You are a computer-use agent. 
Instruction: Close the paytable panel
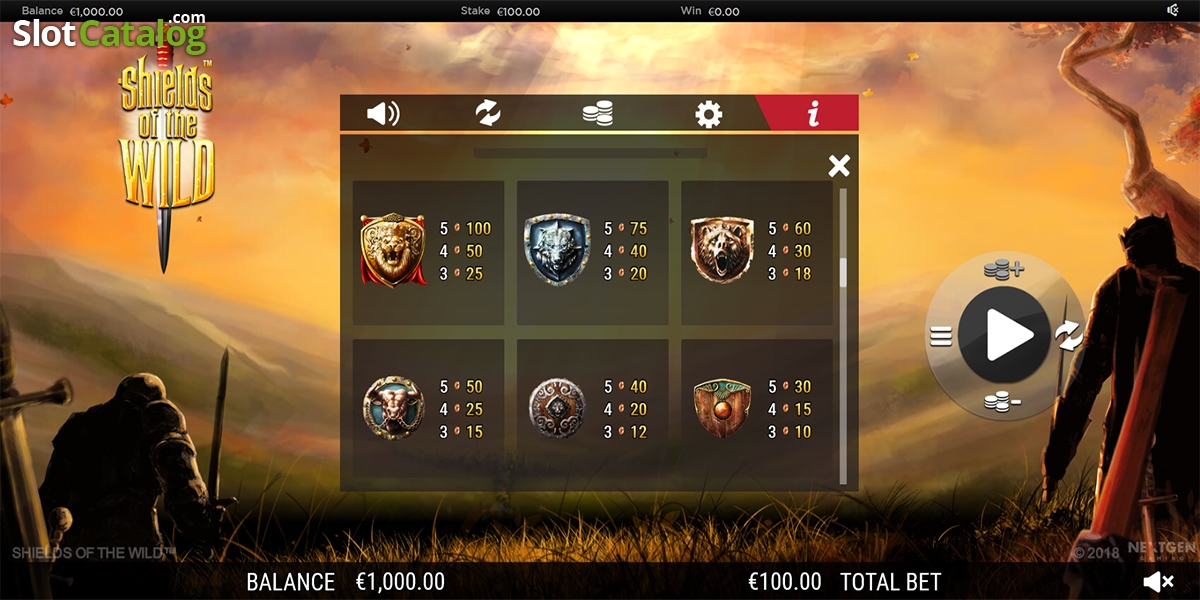click(x=839, y=166)
